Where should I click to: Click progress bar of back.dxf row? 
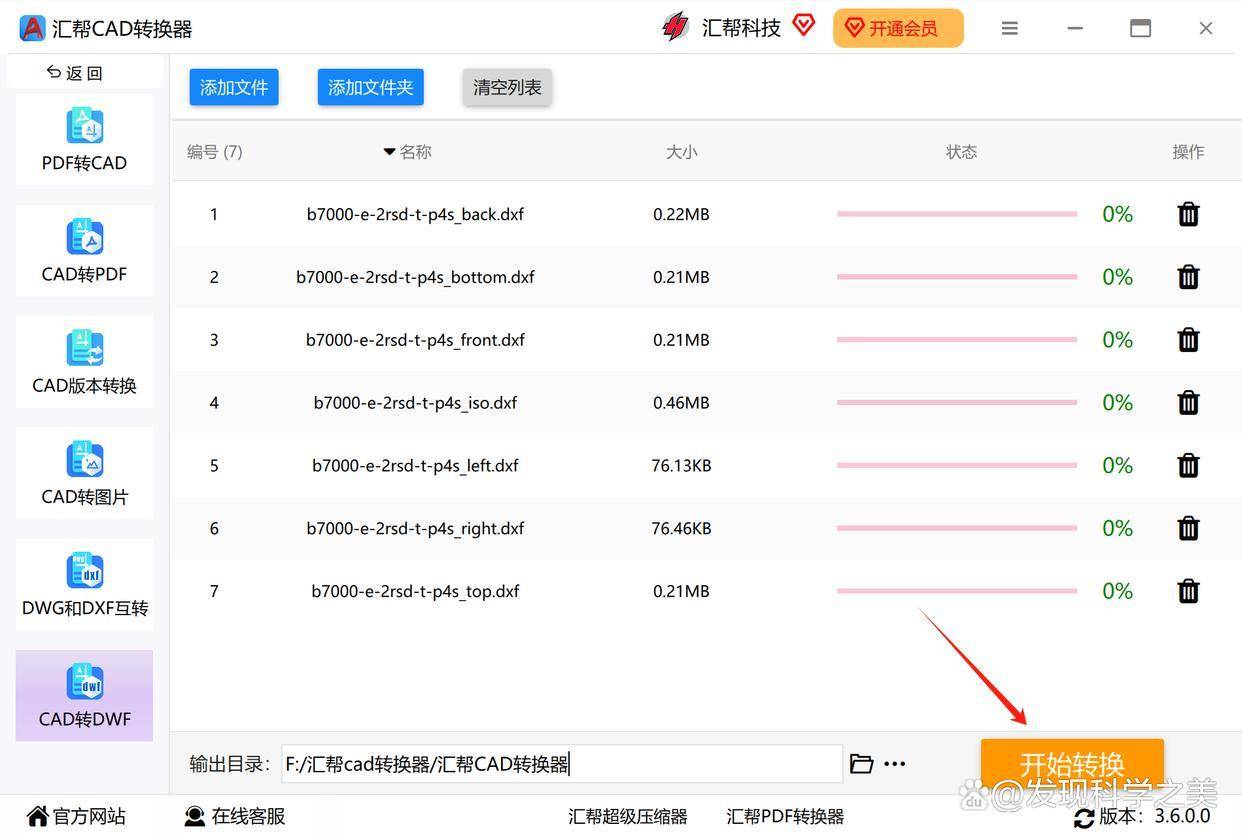[957, 214]
